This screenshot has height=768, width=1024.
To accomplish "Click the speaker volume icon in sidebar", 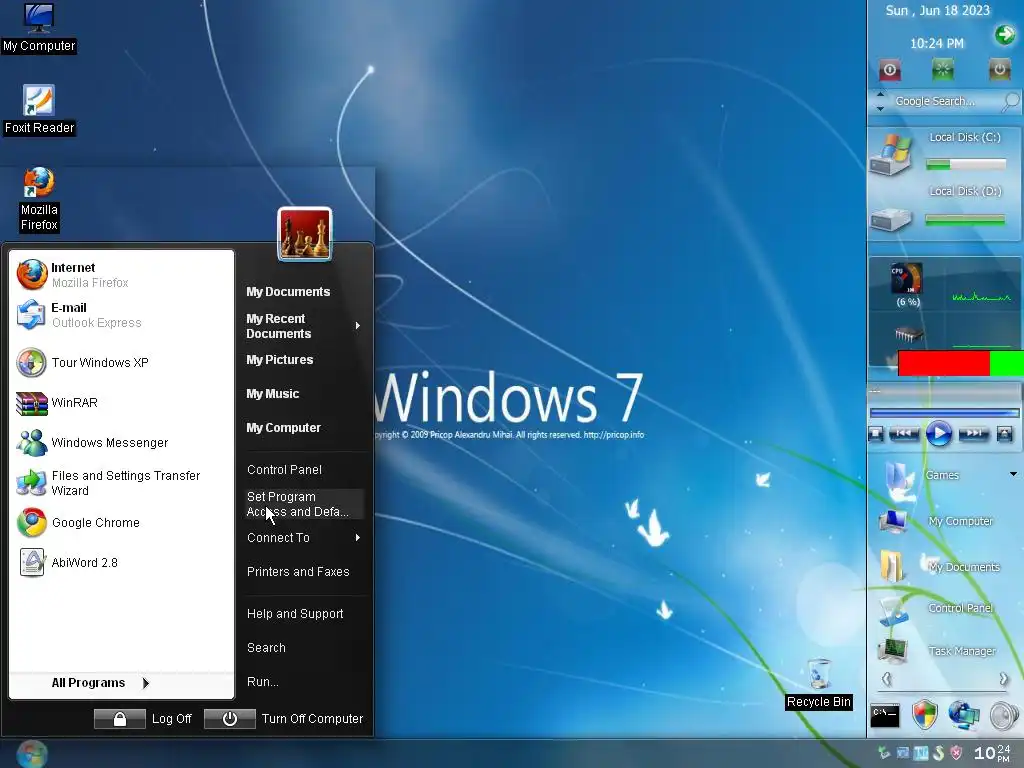I will (x=1003, y=716).
